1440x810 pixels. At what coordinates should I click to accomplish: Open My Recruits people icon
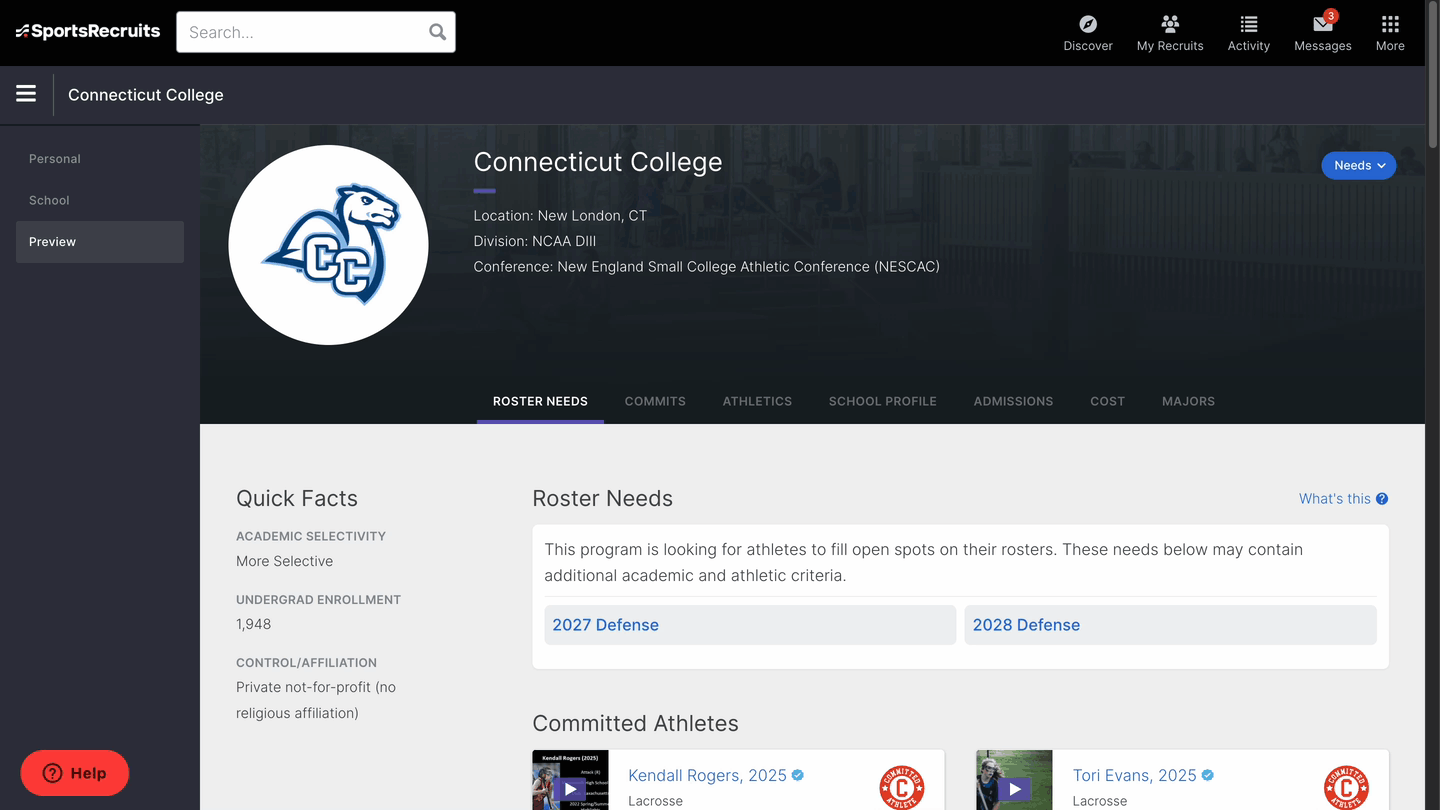(1170, 24)
